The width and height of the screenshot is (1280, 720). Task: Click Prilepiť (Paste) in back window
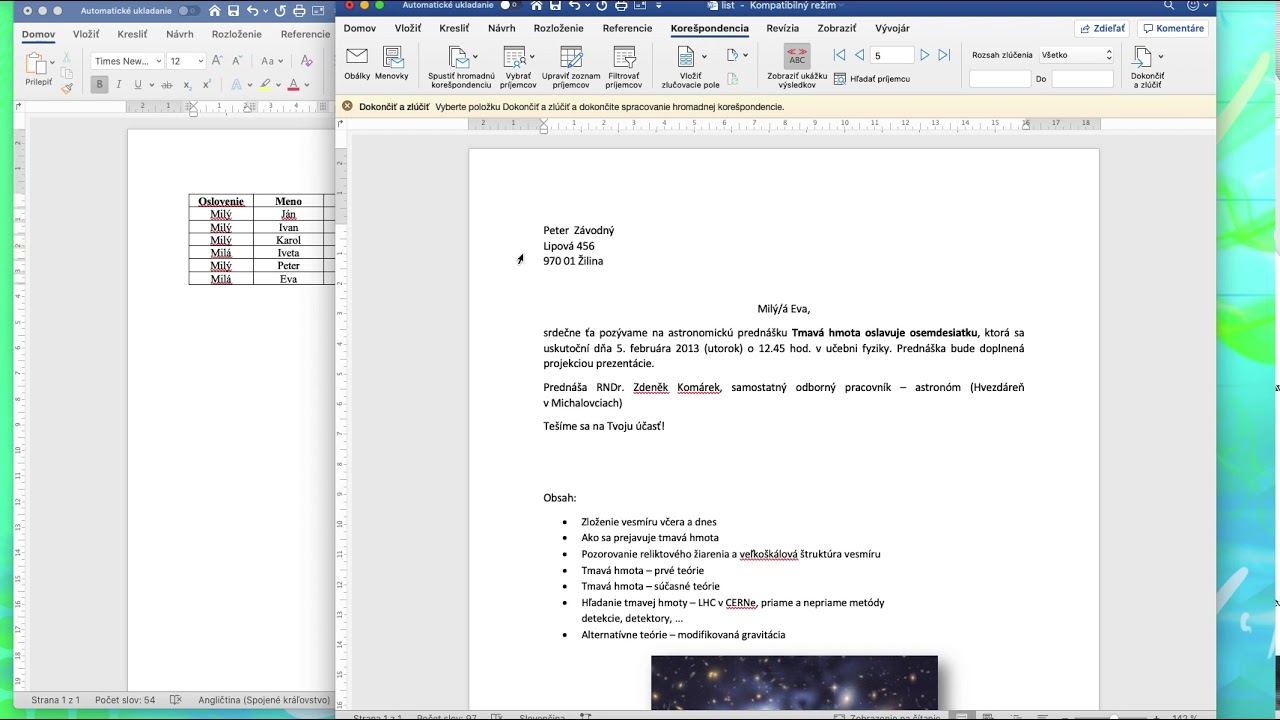[39, 70]
